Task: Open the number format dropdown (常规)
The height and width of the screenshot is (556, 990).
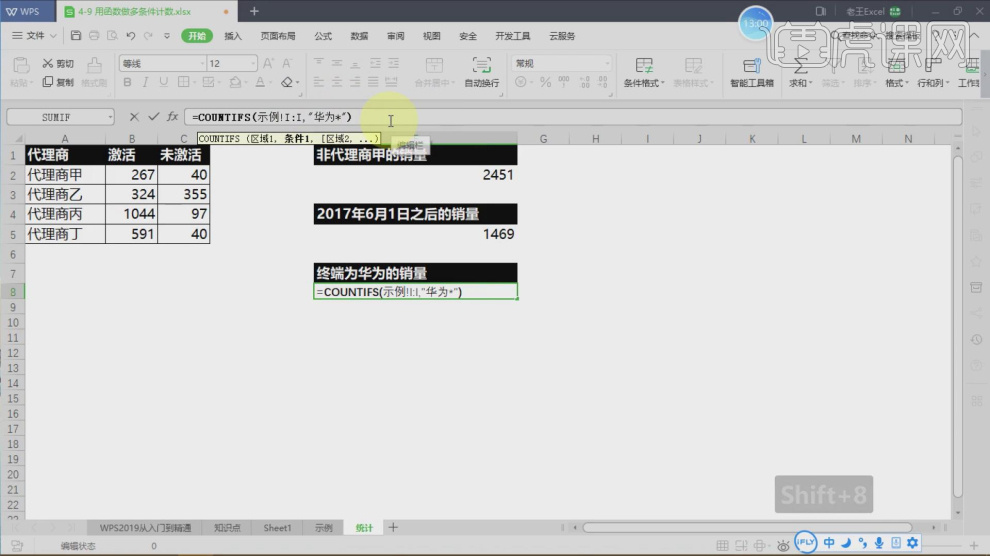Action: click(x=607, y=64)
